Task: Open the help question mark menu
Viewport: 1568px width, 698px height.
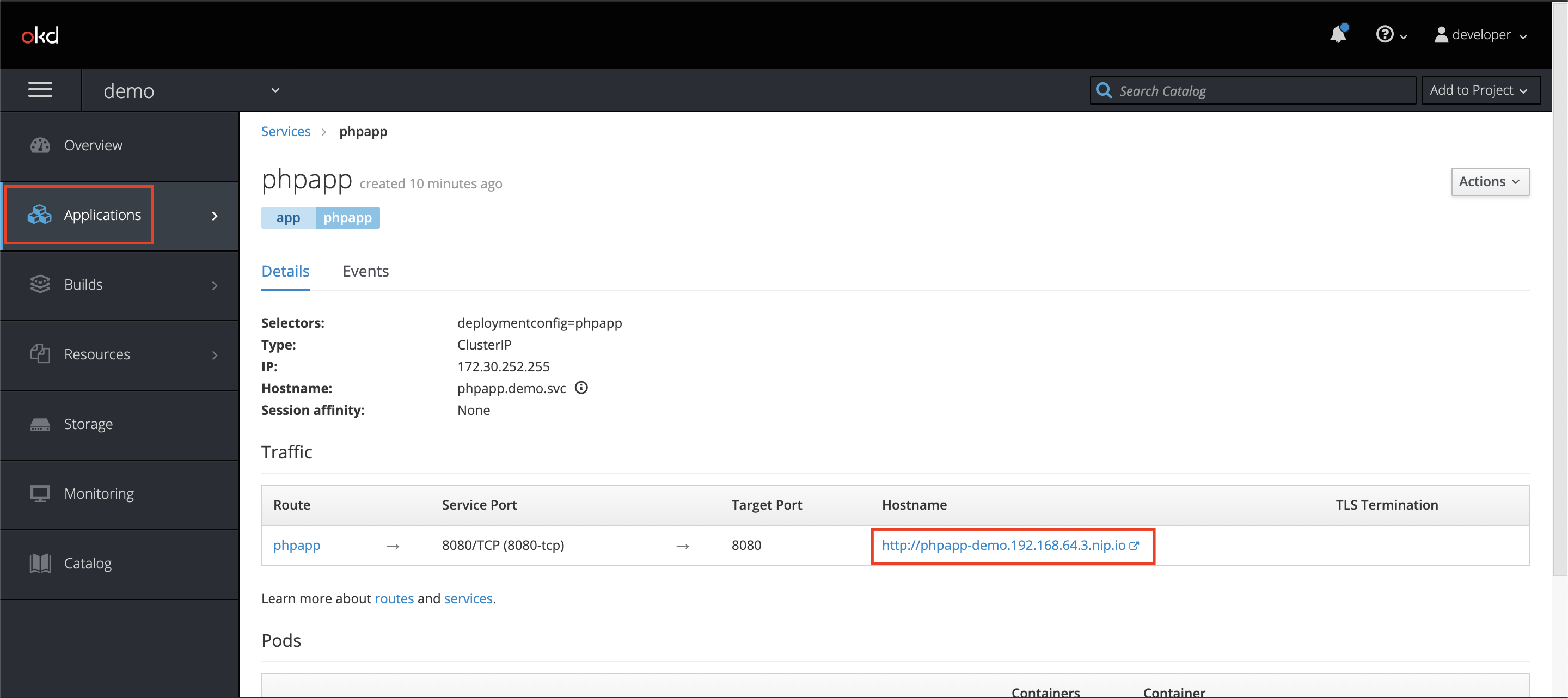Action: tap(1391, 35)
